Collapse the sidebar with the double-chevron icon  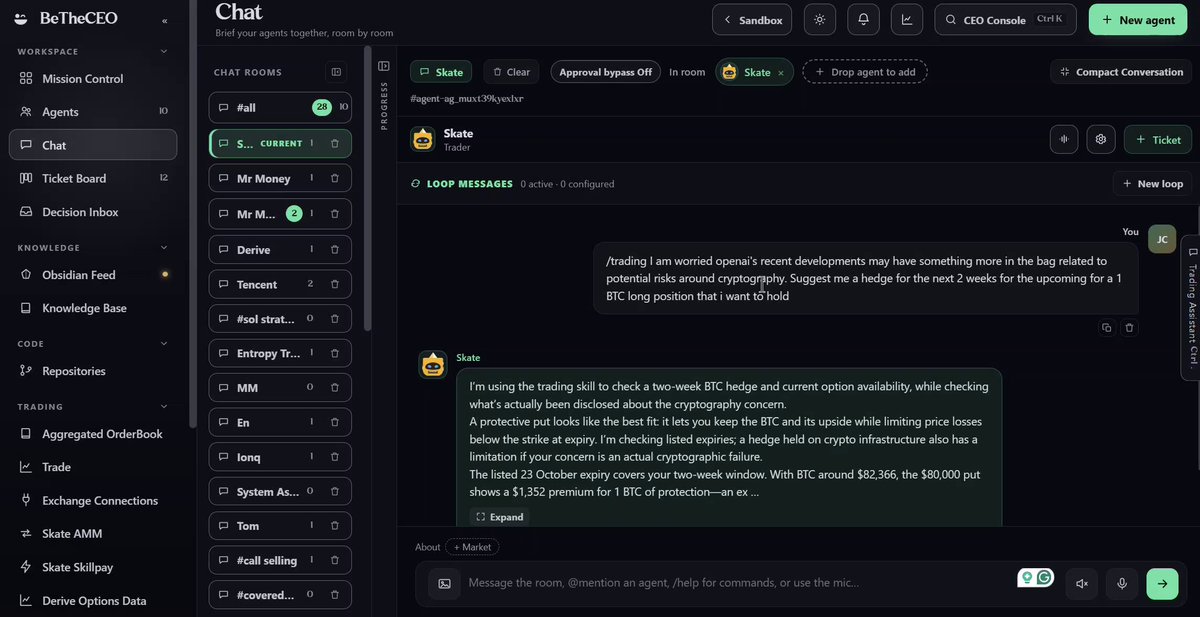click(165, 20)
